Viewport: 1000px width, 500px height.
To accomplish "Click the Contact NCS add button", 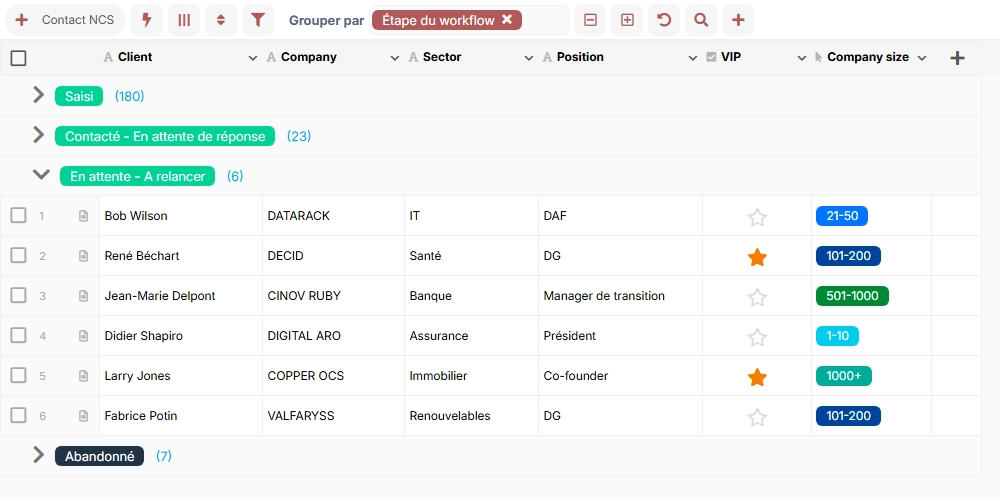I will click(66, 20).
